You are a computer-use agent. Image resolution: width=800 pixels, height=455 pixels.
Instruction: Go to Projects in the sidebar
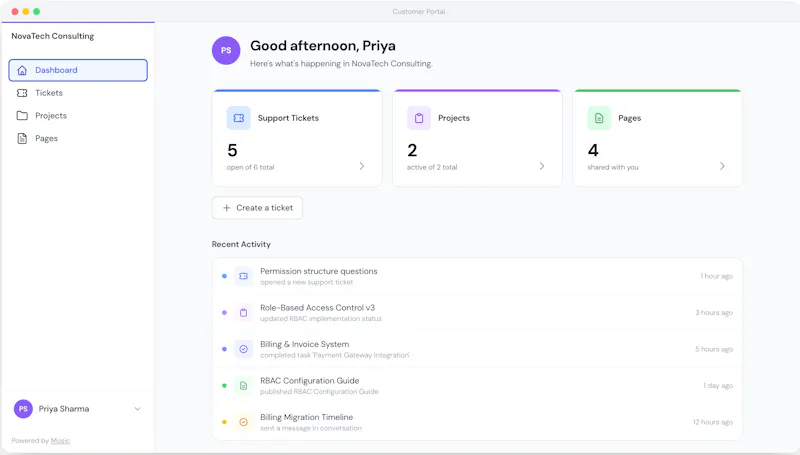78,116
